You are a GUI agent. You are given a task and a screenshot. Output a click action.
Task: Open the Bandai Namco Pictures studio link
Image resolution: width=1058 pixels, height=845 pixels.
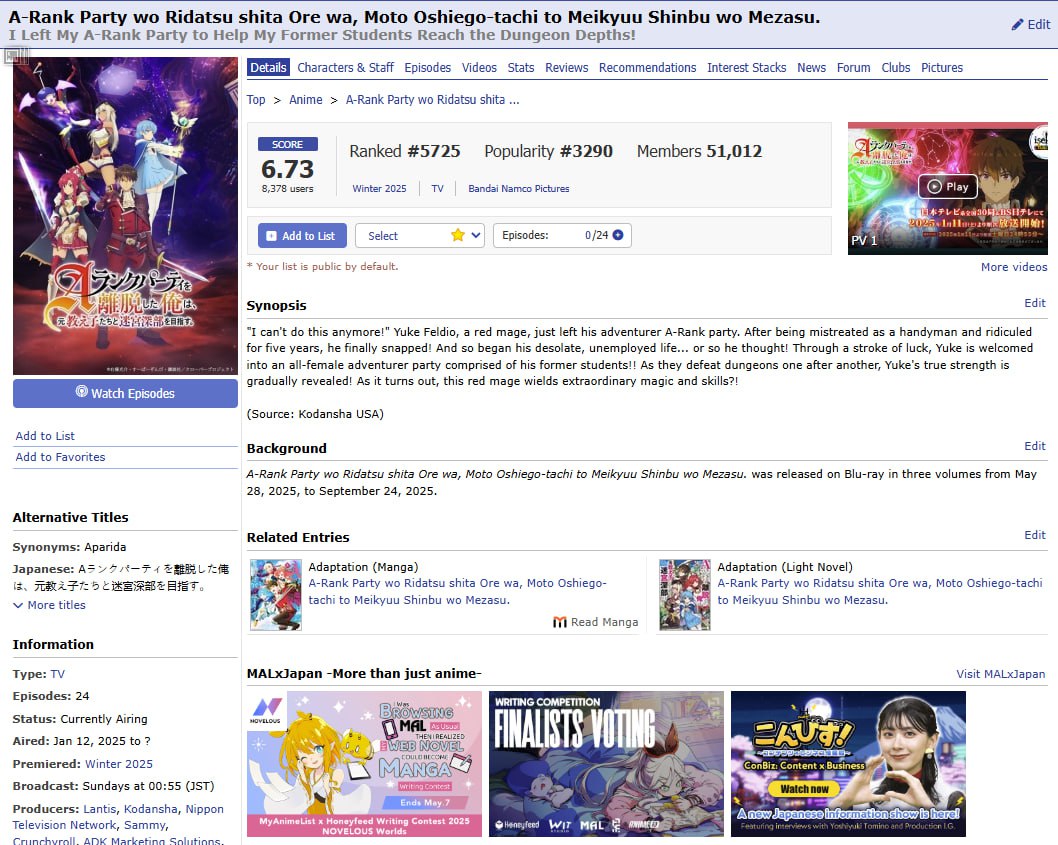(x=519, y=189)
